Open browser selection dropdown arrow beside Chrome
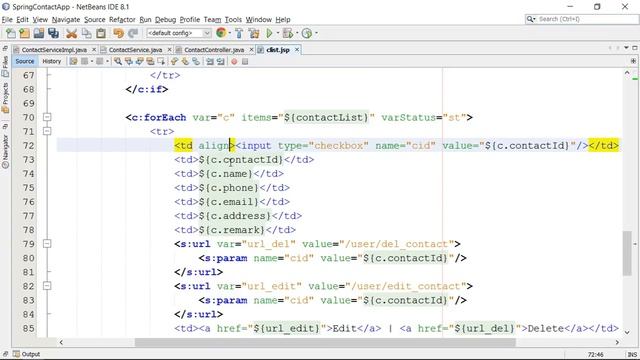The image size is (640, 360). point(229,33)
